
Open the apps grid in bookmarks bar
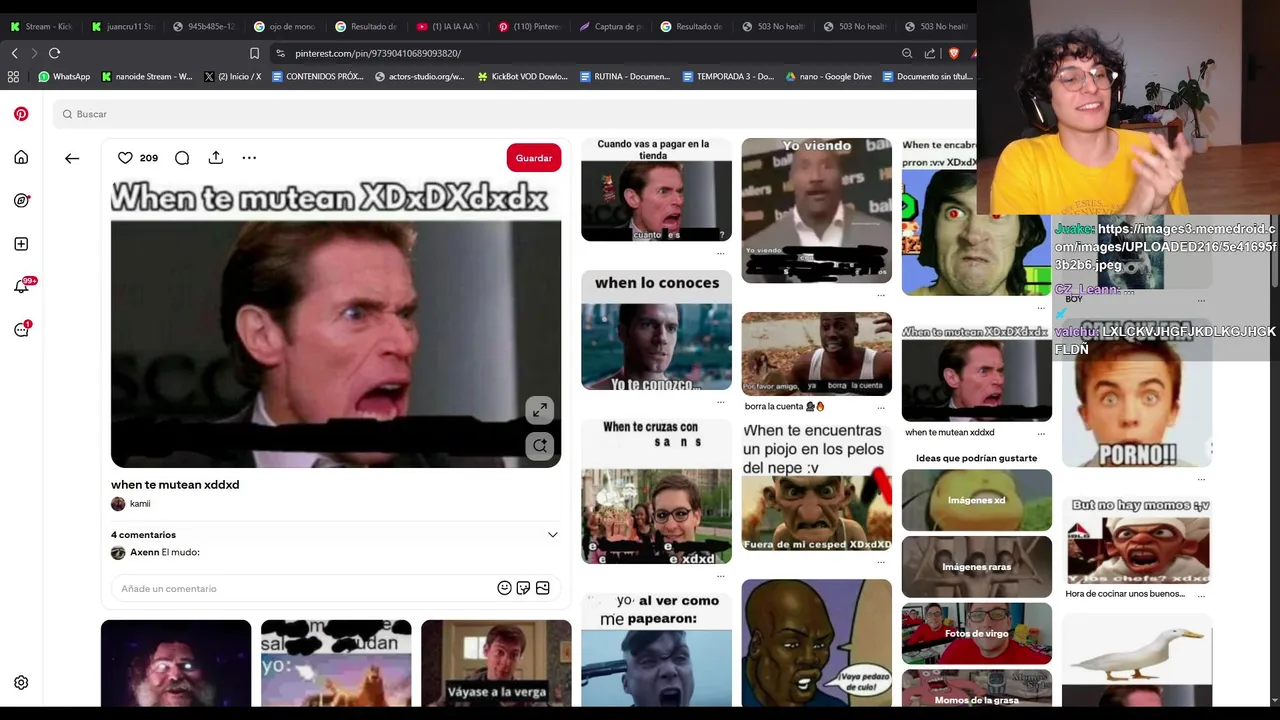13,76
